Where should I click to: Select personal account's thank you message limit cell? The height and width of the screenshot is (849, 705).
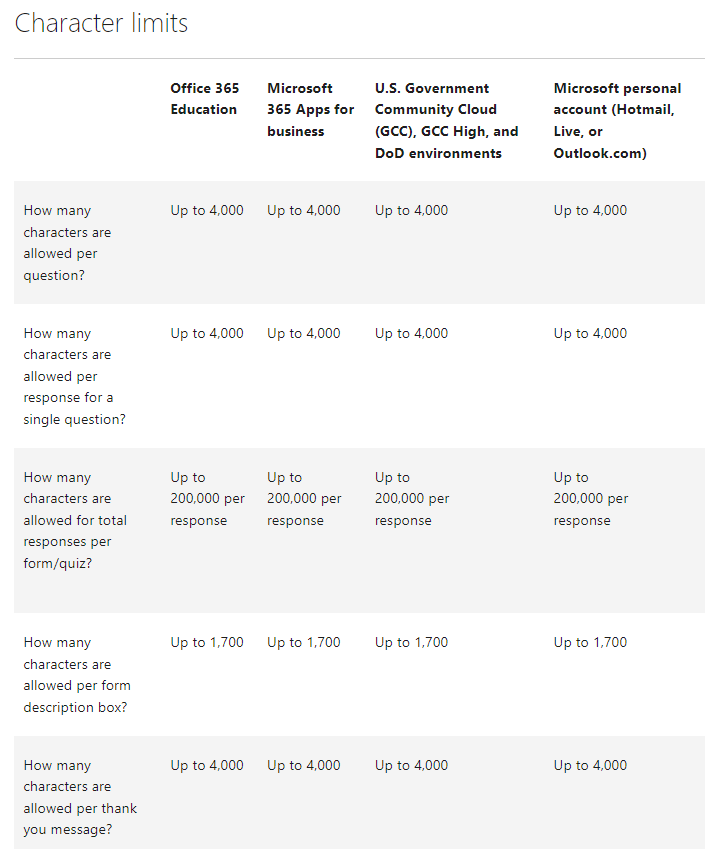590,766
